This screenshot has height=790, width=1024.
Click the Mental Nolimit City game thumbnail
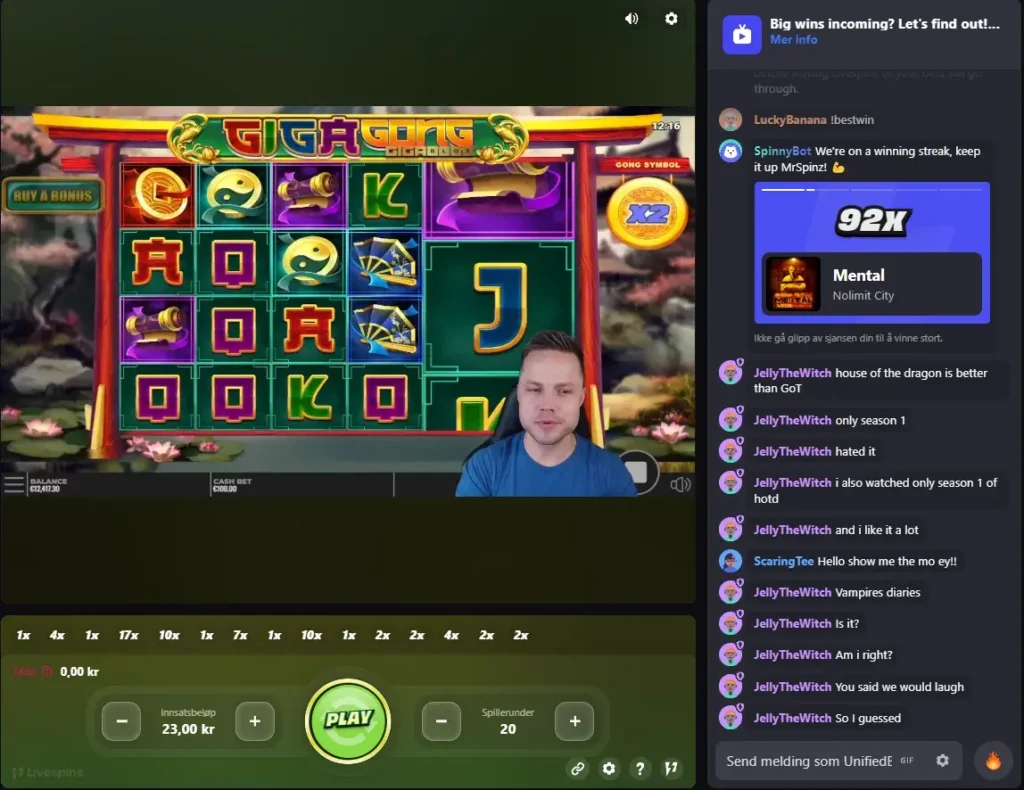[792, 281]
